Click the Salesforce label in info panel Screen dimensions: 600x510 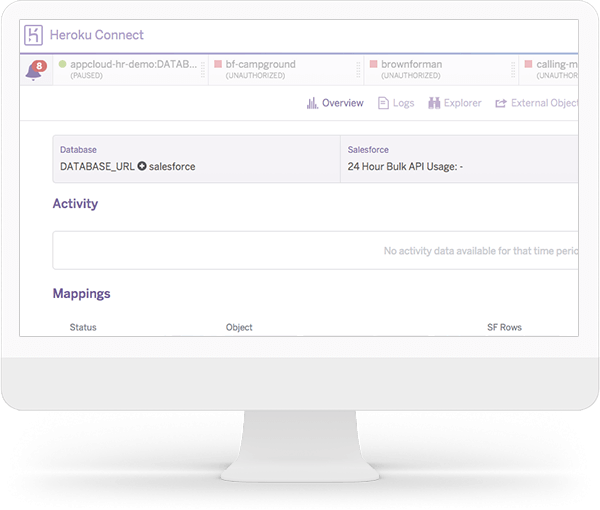click(368, 150)
